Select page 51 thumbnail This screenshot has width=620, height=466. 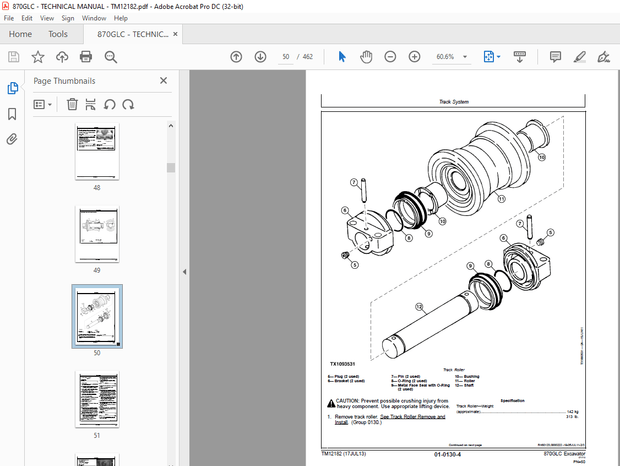[x=97, y=399]
